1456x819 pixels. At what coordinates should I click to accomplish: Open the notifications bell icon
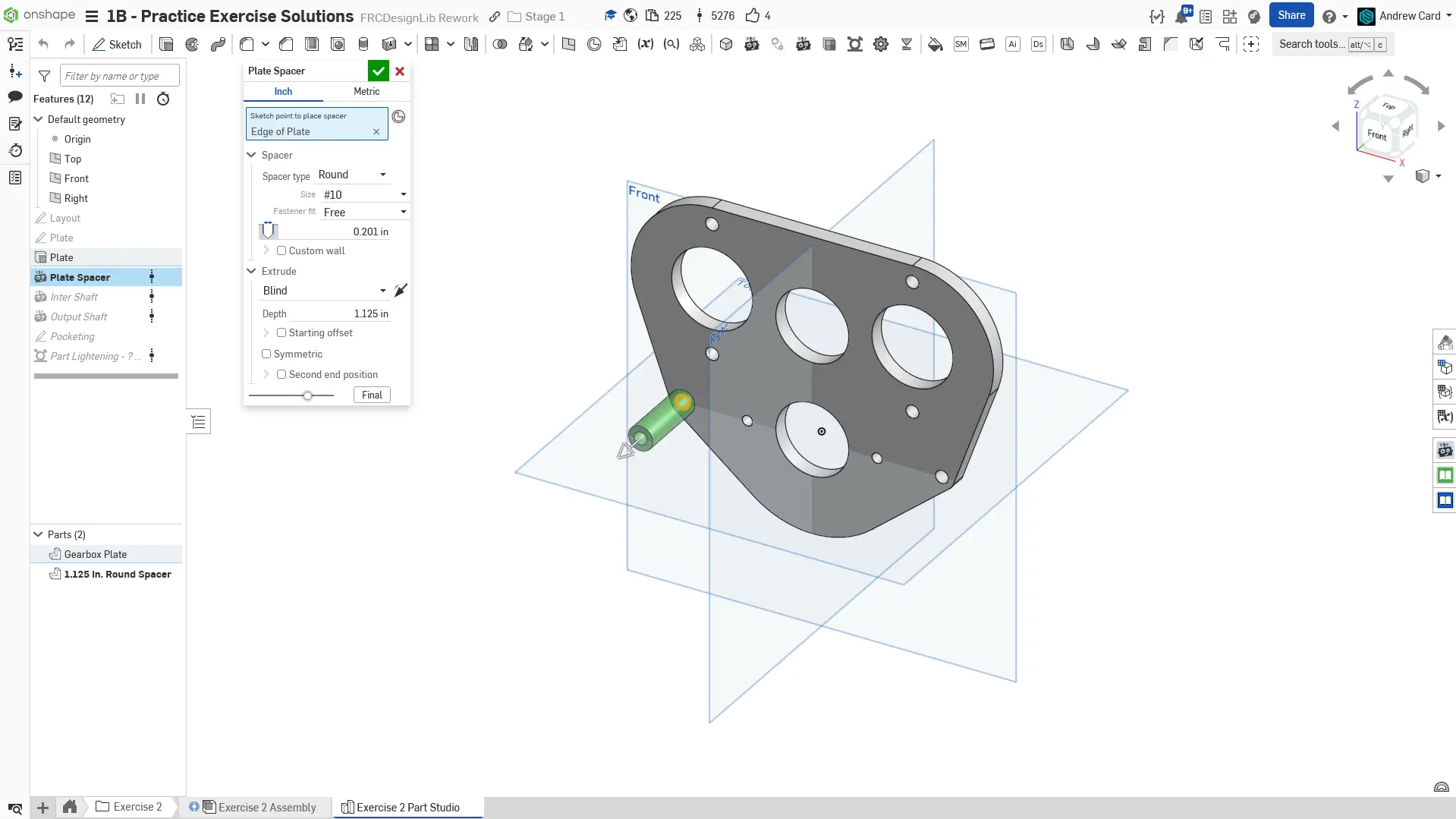(x=1181, y=17)
